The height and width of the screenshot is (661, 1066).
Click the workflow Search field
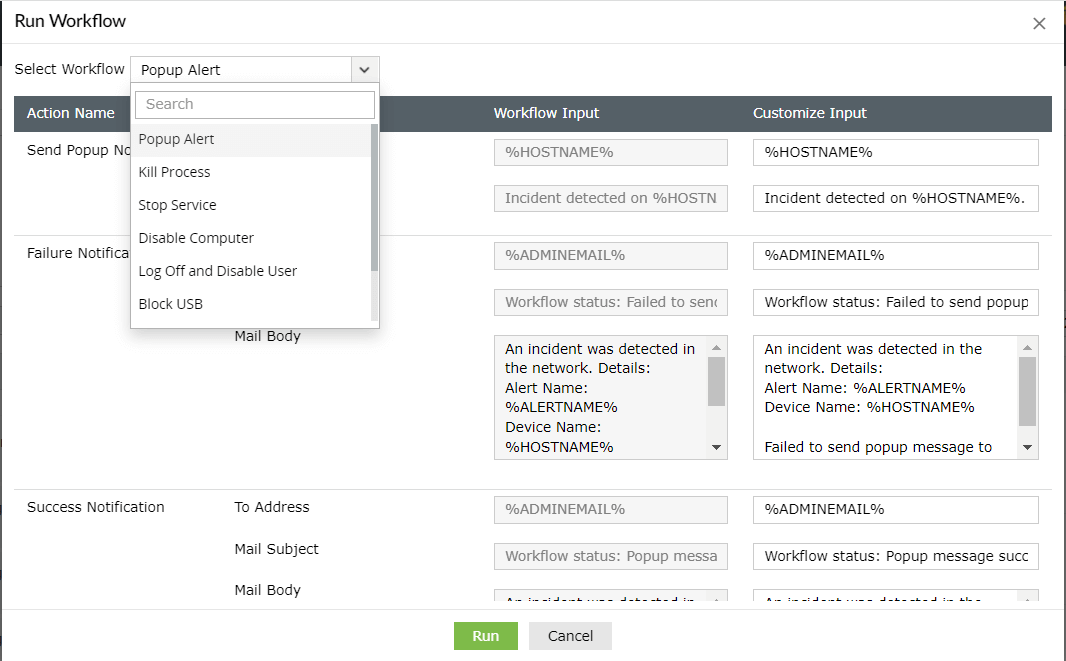(255, 104)
